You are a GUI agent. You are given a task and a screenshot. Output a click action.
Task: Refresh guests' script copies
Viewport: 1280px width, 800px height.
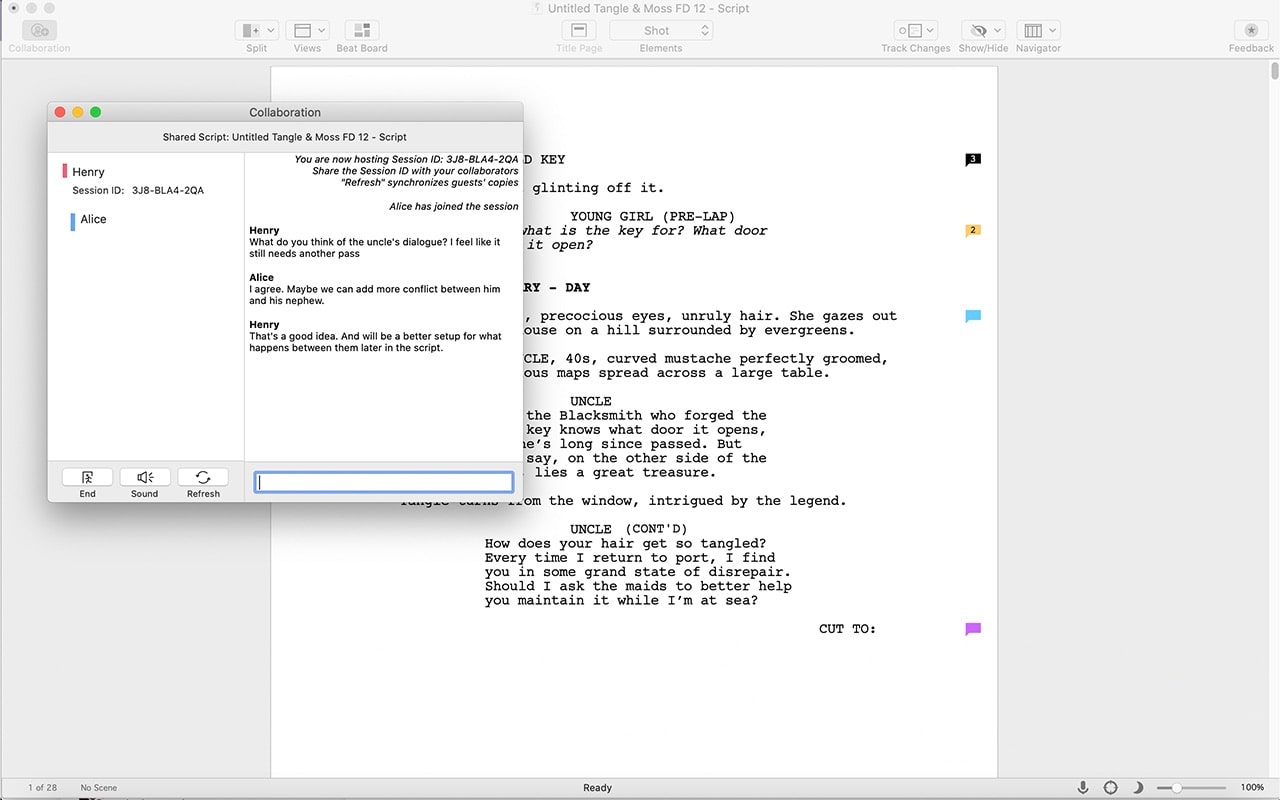click(x=203, y=478)
